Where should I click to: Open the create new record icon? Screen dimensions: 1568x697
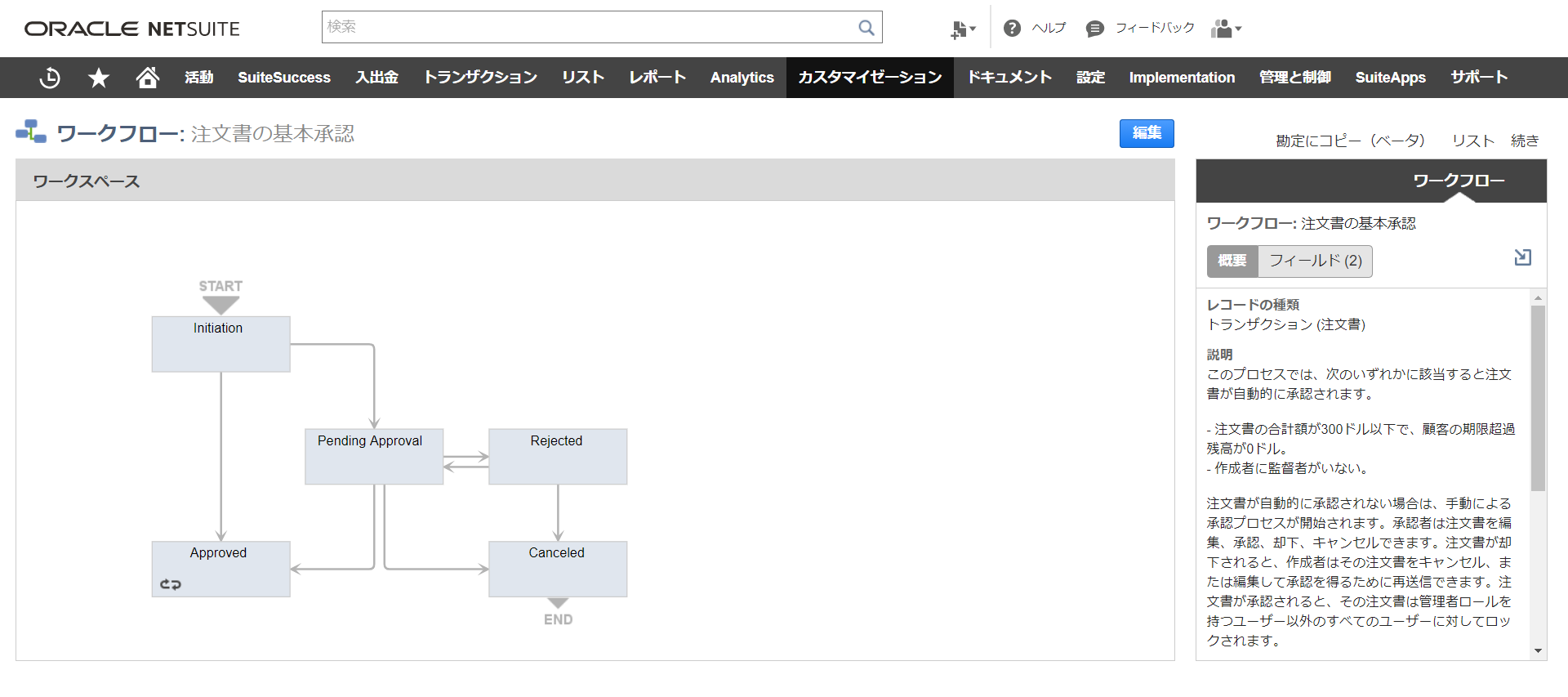point(962,29)
